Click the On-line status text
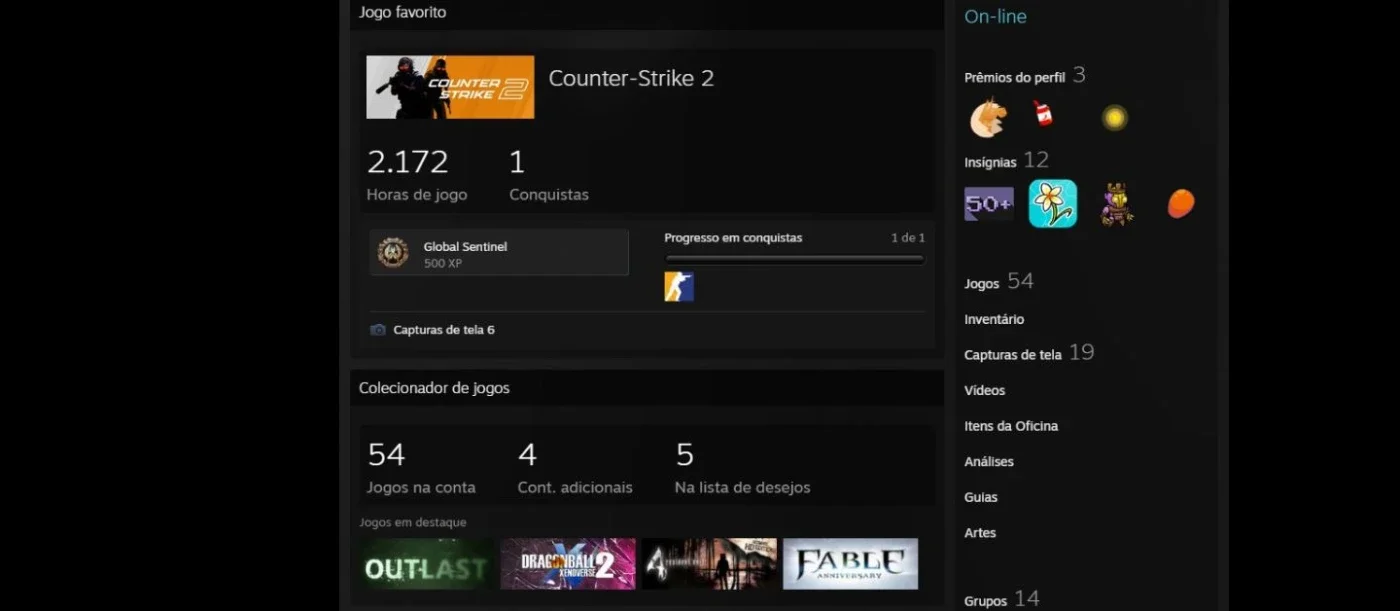1400x611 pixels. coord(995,17)
